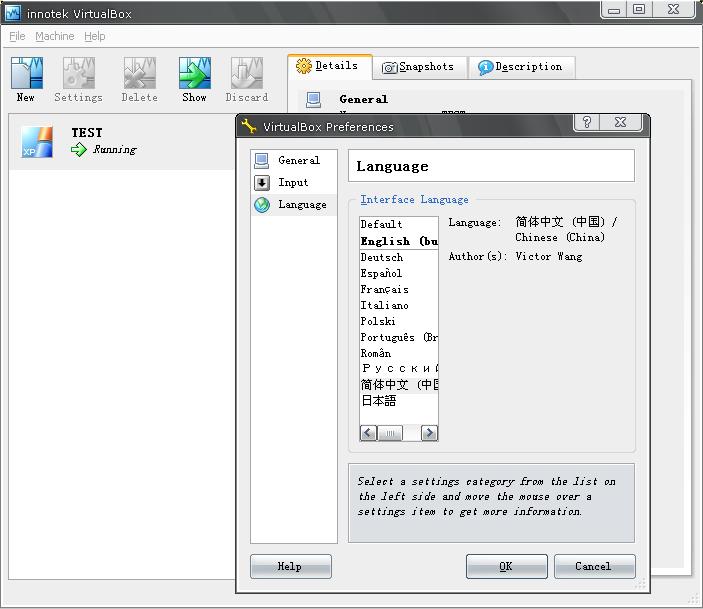Open the Help menu in menu bar
The height and width of the screenshot is (609, 703).
(x=95, y=36)
